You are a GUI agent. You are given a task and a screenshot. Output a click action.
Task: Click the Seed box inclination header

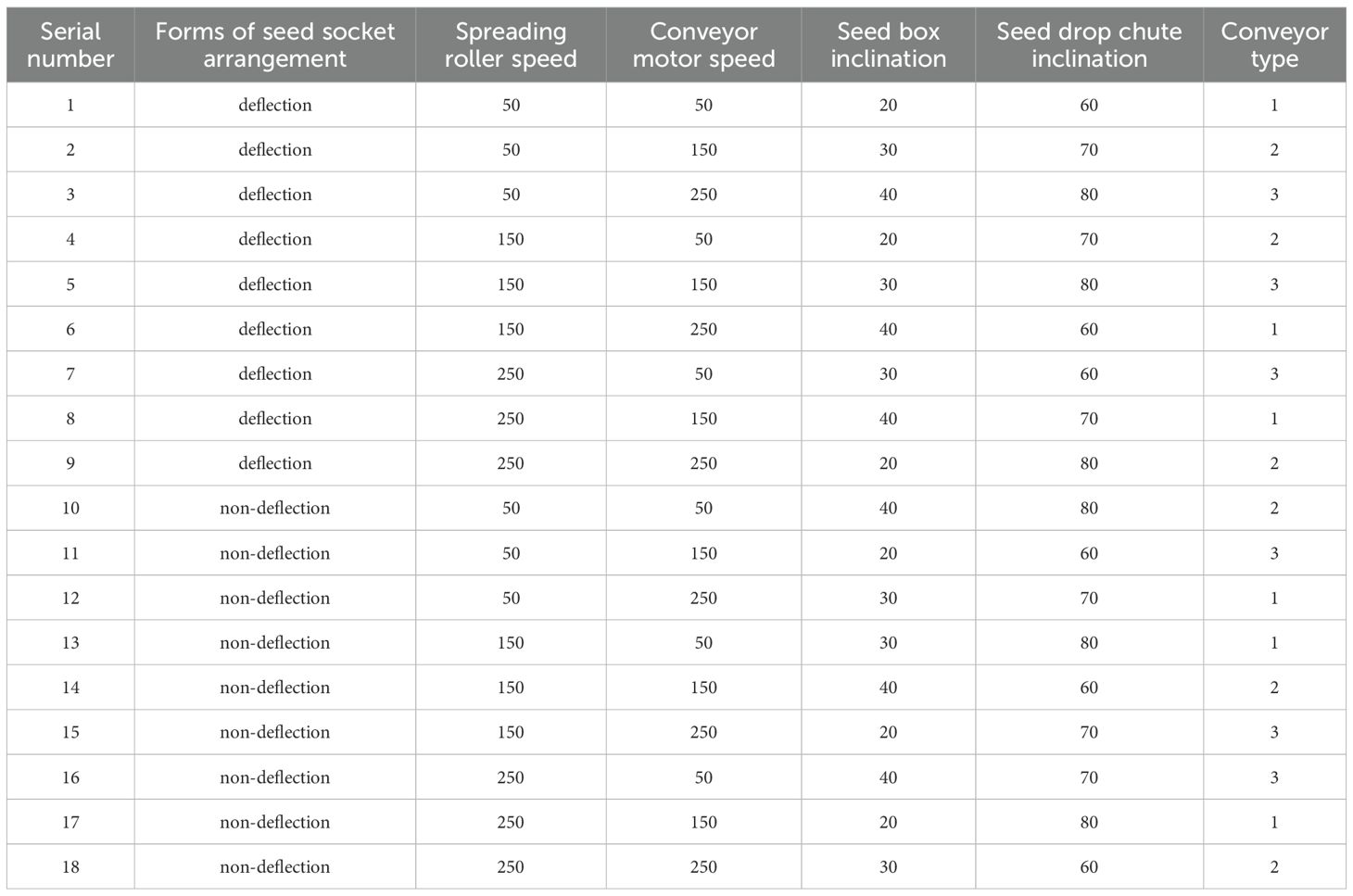tap(888, 45)
